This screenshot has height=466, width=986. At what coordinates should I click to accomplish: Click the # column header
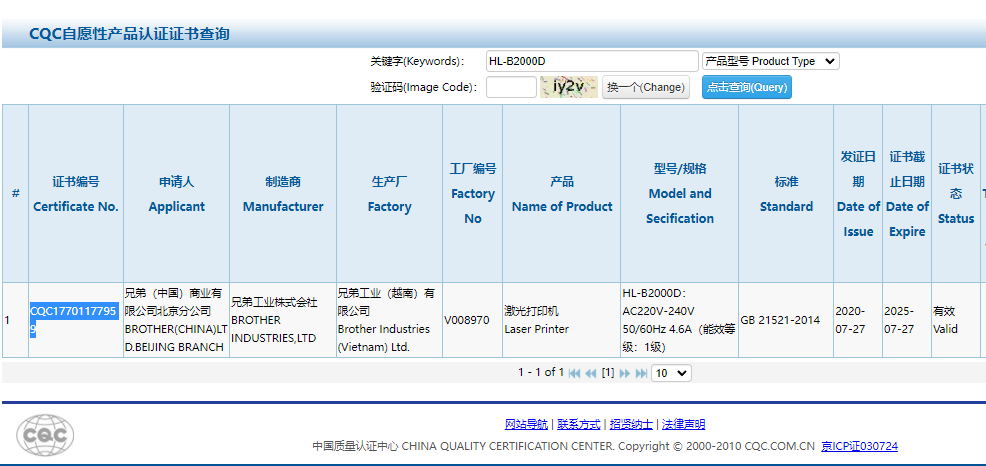pyautogui.click(x=15, y=194)
